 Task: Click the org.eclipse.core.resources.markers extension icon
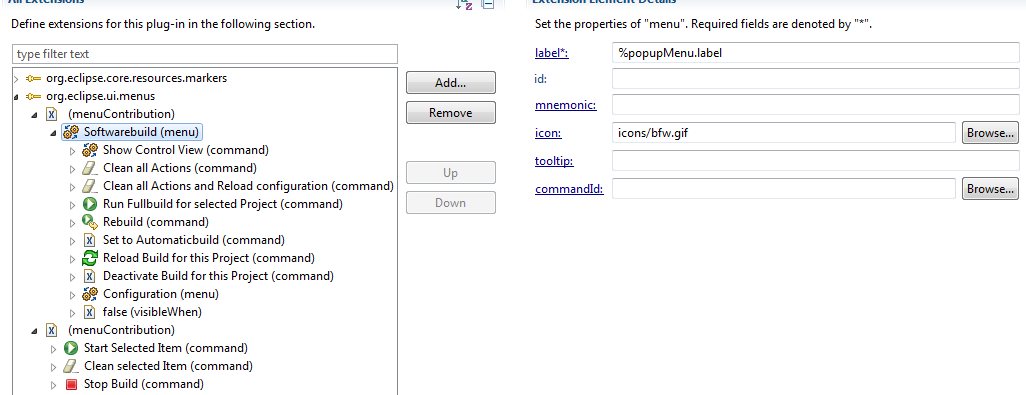click(33, 78)
